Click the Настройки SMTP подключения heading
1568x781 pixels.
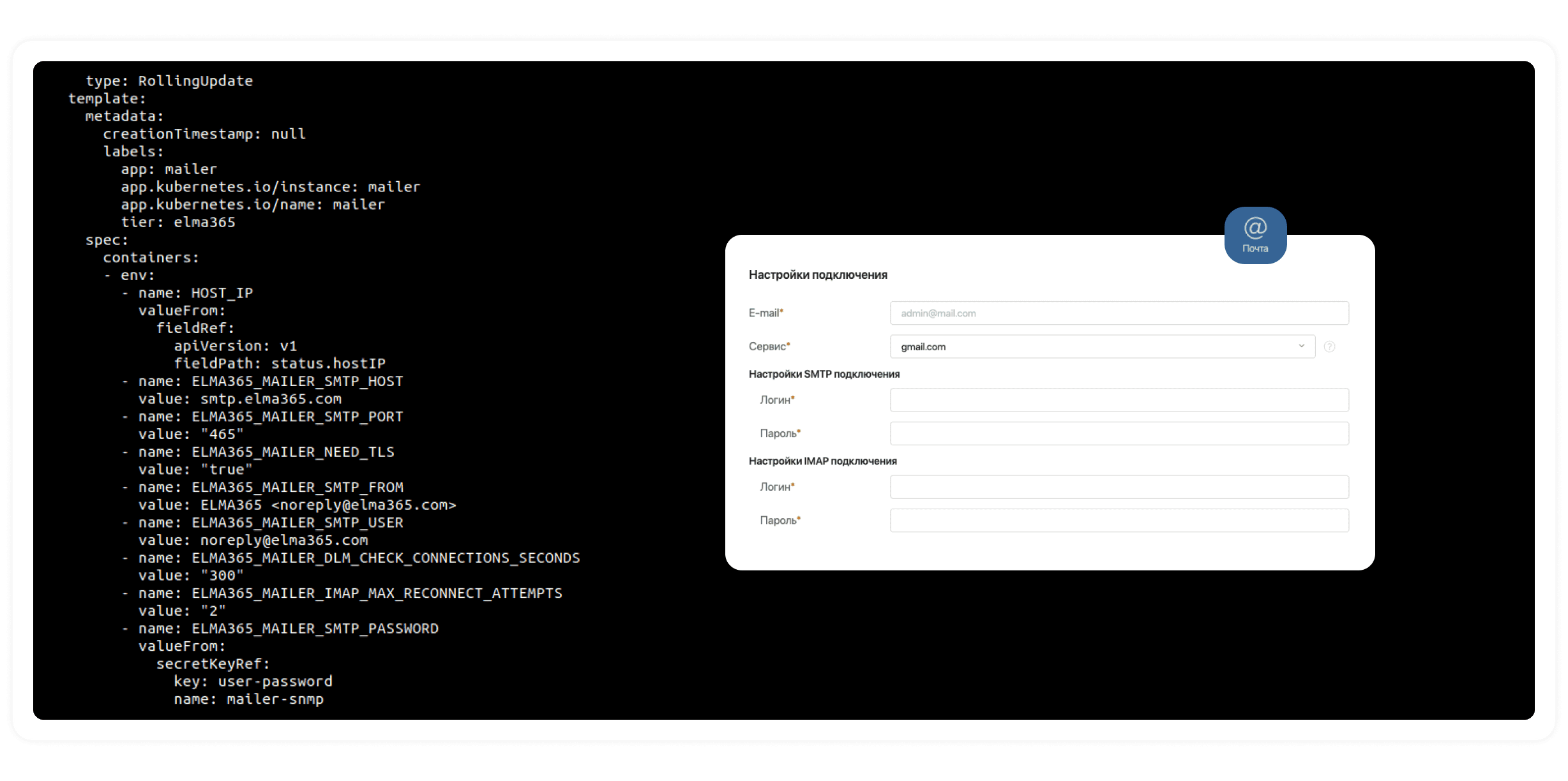click(824, 374)
